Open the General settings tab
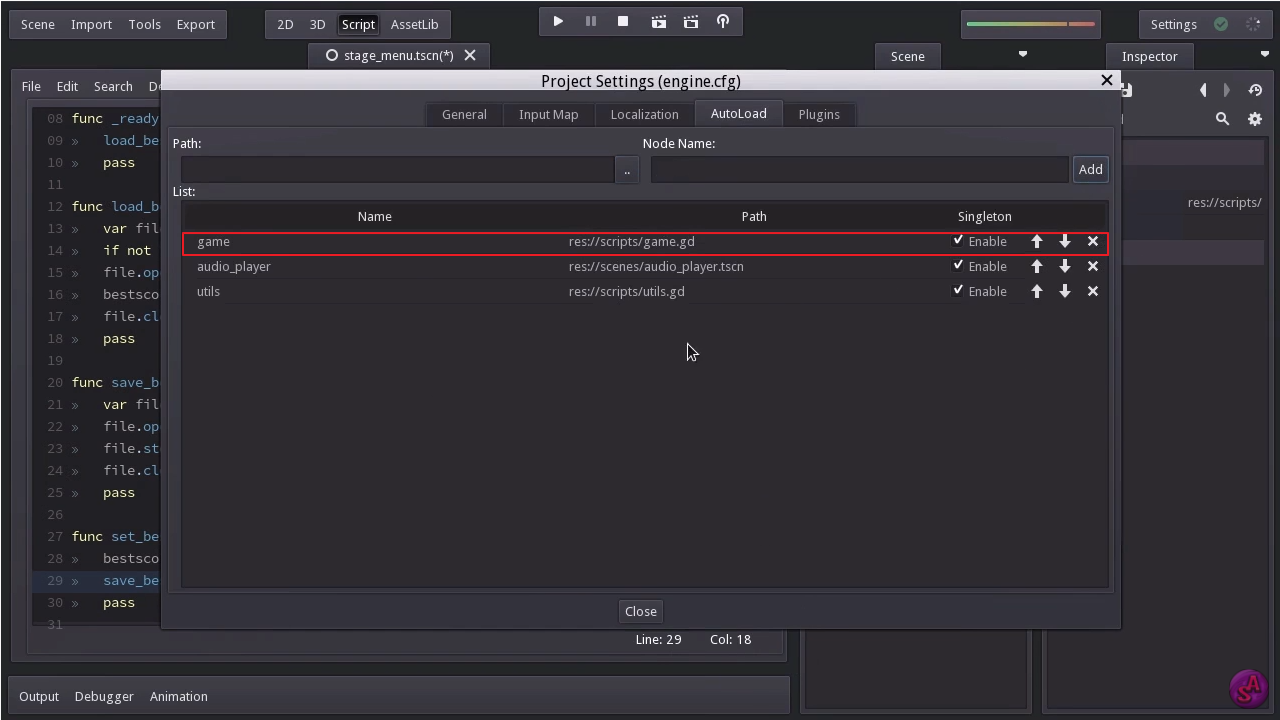1280x720 pixels. (464, 114)
